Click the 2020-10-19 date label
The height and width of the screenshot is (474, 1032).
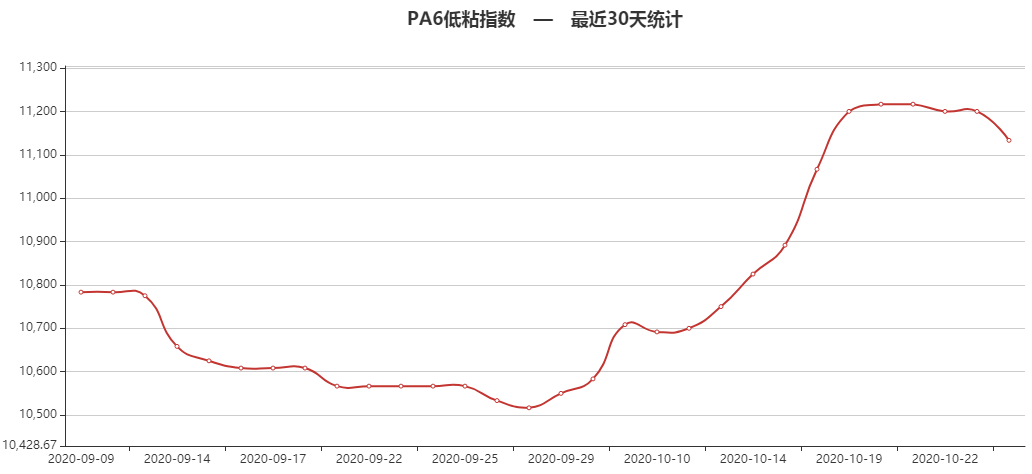pyautogui.click(x=850, y=458)
